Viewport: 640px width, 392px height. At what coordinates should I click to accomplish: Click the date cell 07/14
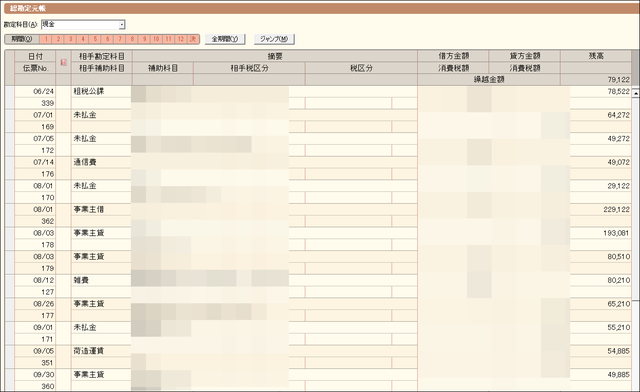(35, 163)
